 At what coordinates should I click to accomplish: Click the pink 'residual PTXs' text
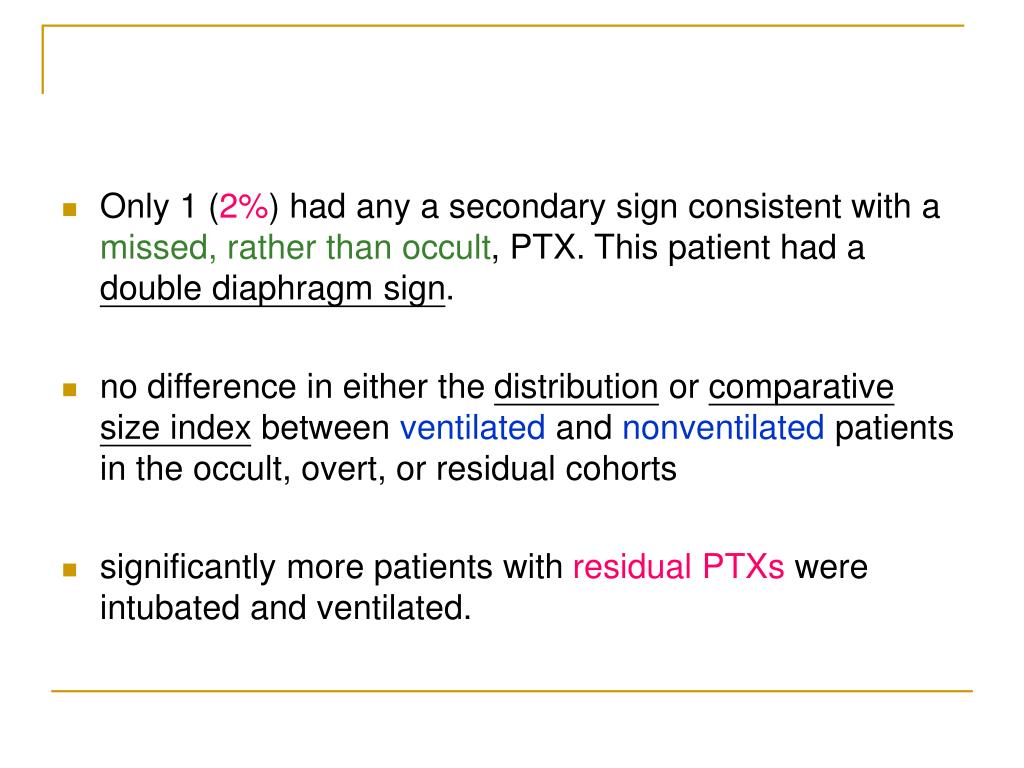pos(678,567)
